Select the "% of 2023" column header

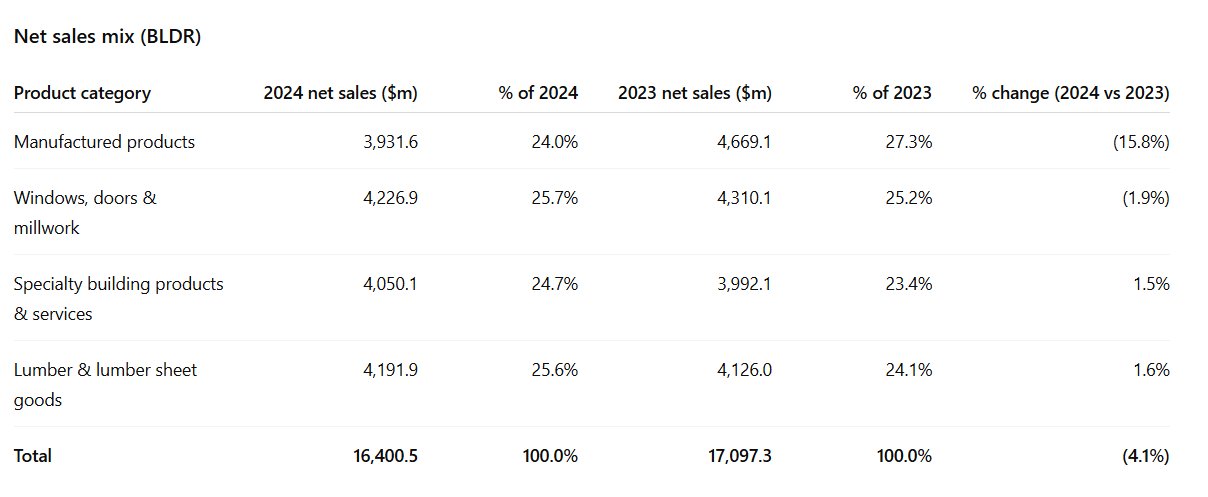tap(892, 93)
